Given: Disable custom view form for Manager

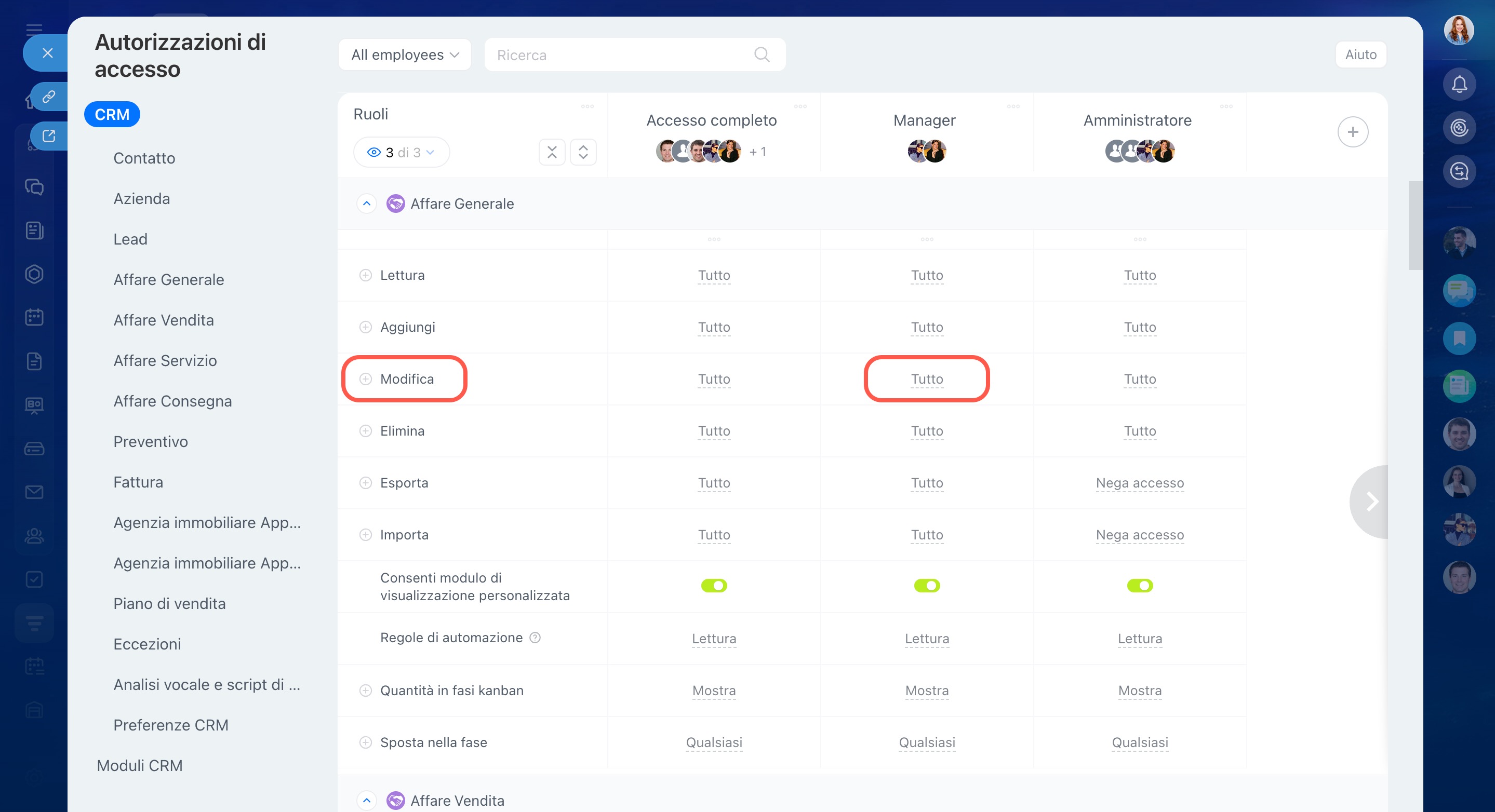Looking at the screenshot, I should [926, 586].
